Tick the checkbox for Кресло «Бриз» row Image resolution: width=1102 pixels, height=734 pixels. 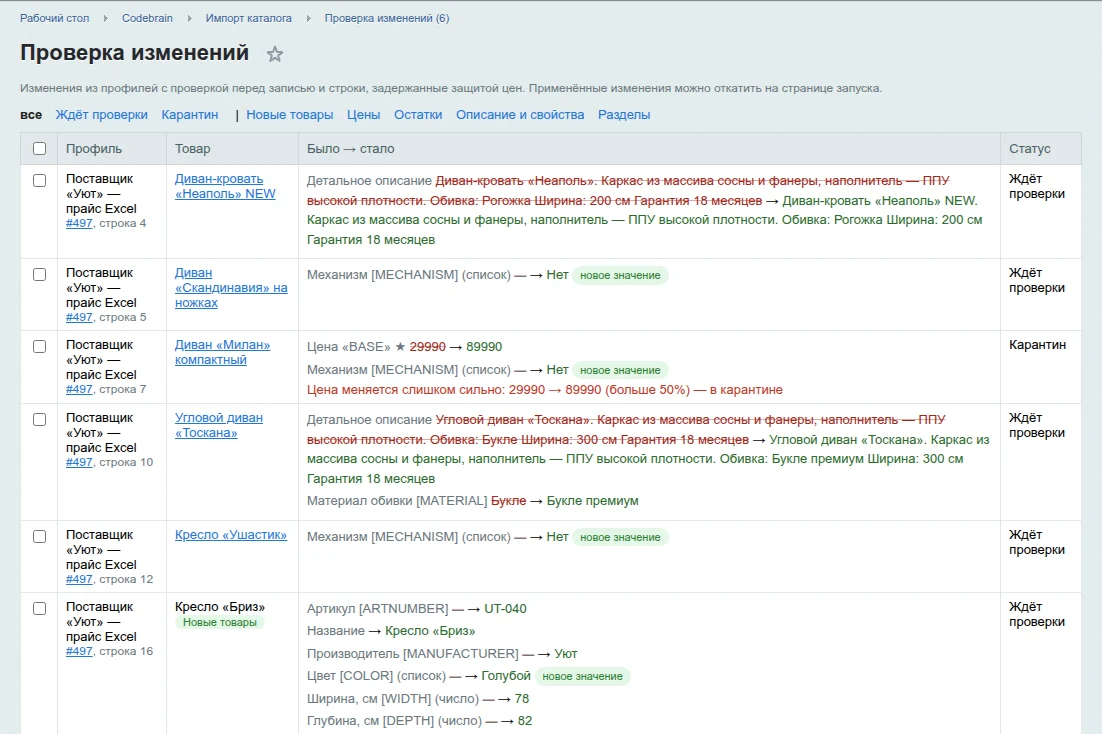click(x=39, y=608)
